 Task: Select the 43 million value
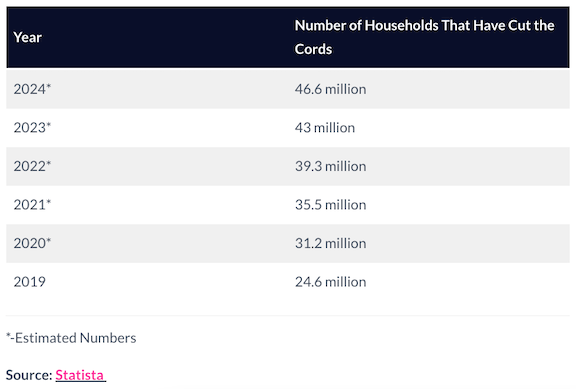(x=325, y=127)
